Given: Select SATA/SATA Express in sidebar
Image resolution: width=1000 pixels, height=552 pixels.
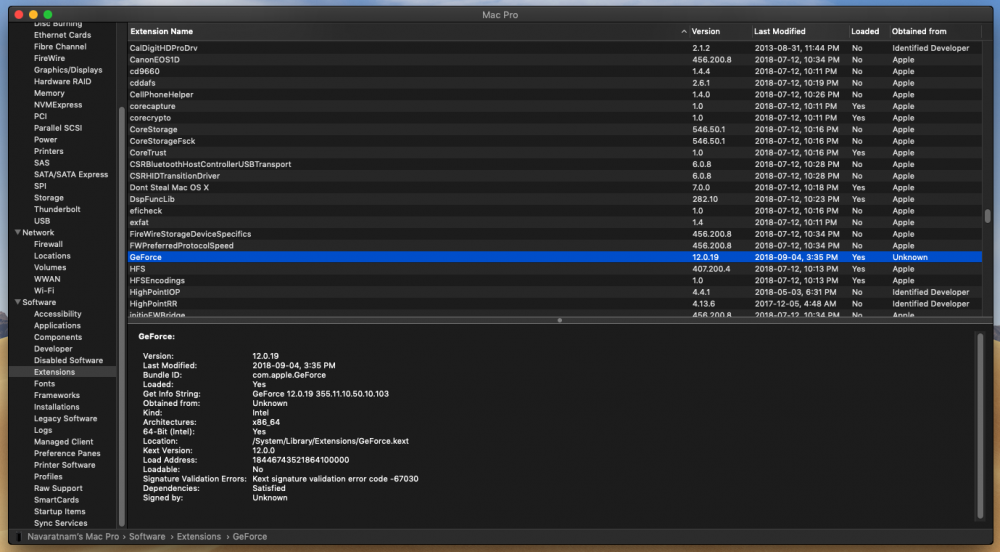Looking at the screenshot, I should tap(71, 175).
